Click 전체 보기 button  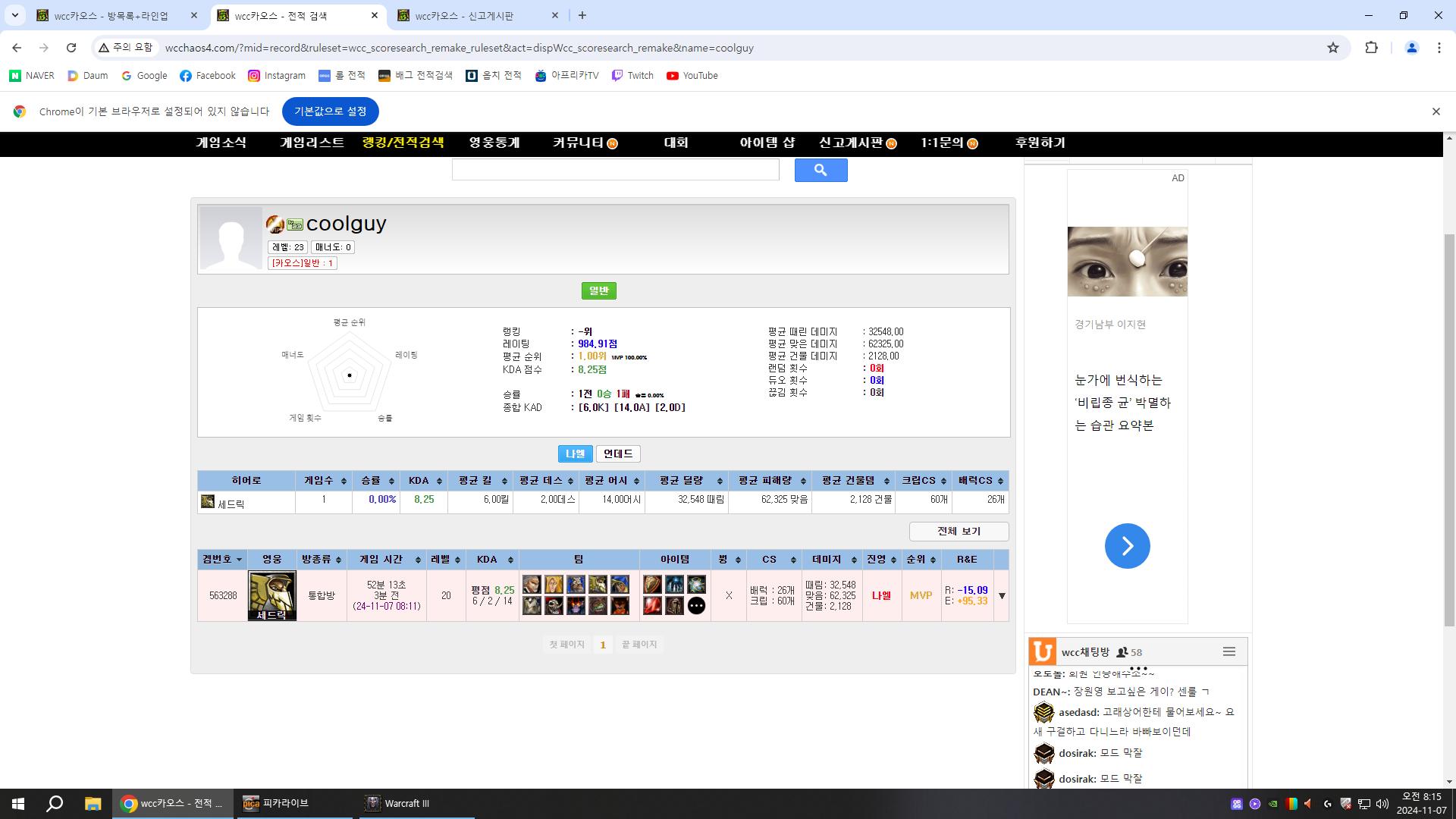click(959, 532)
